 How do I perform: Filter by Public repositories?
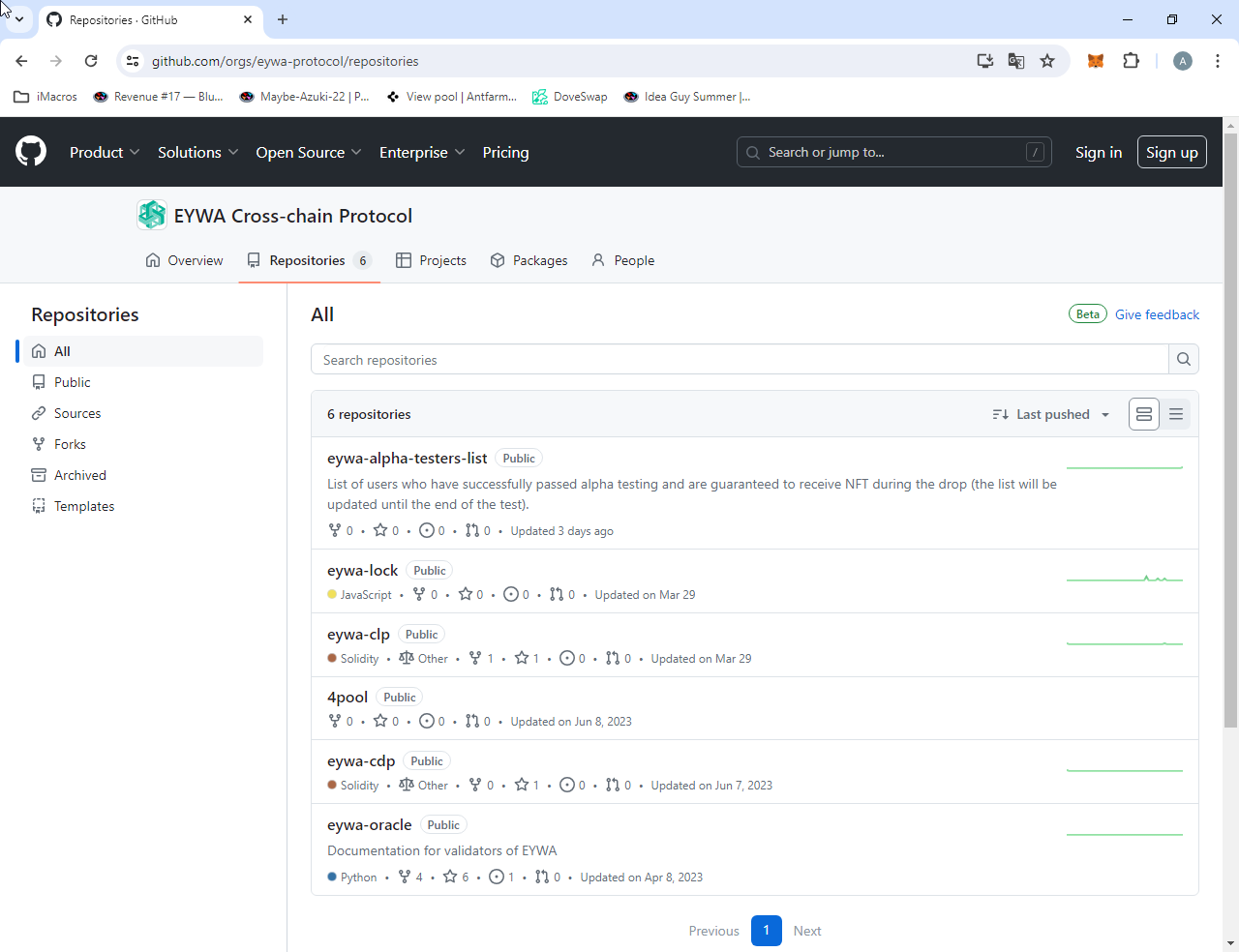click(x=141, y=382)
